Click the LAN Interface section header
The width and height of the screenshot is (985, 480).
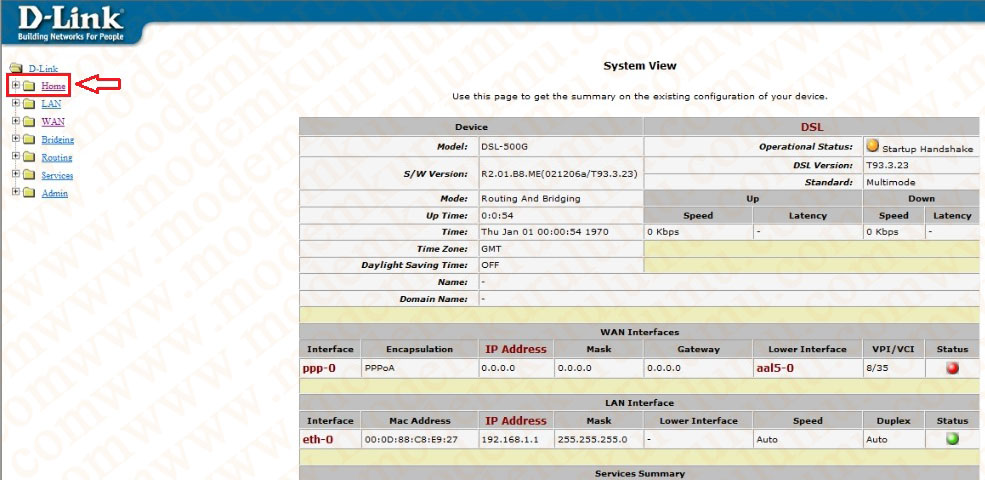(639, 403)
